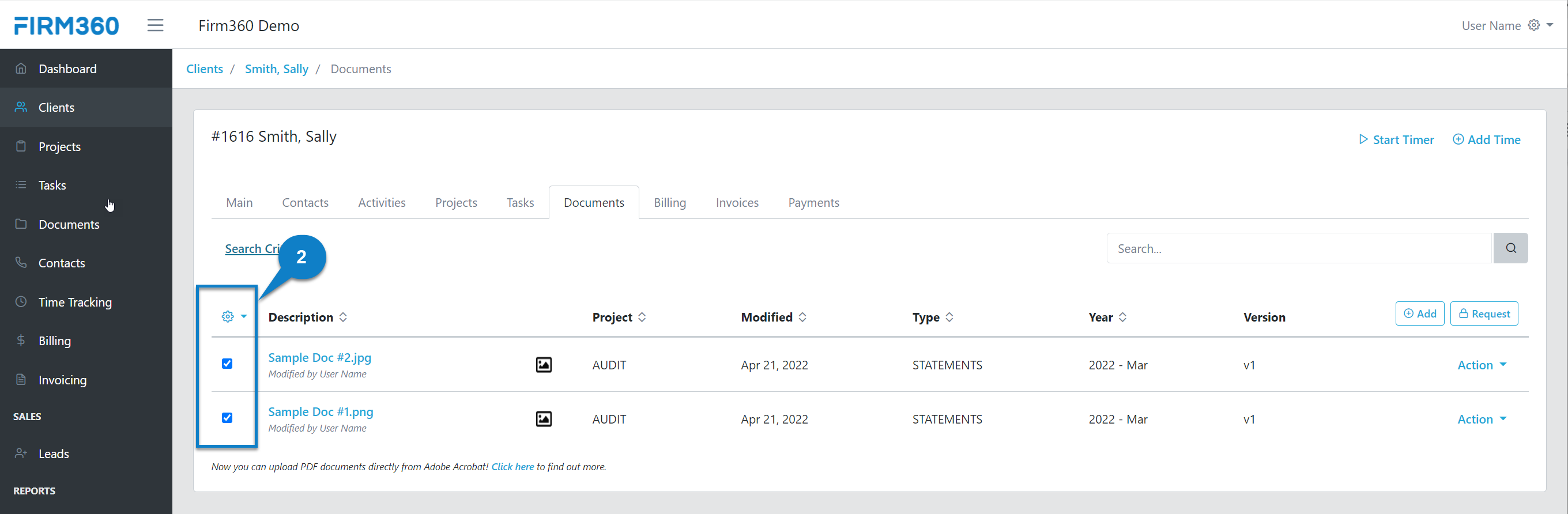Click the FIRM360 logo
Viewport: 1568px width, 514px height.
pyautogui.click(x=66, y=25)
